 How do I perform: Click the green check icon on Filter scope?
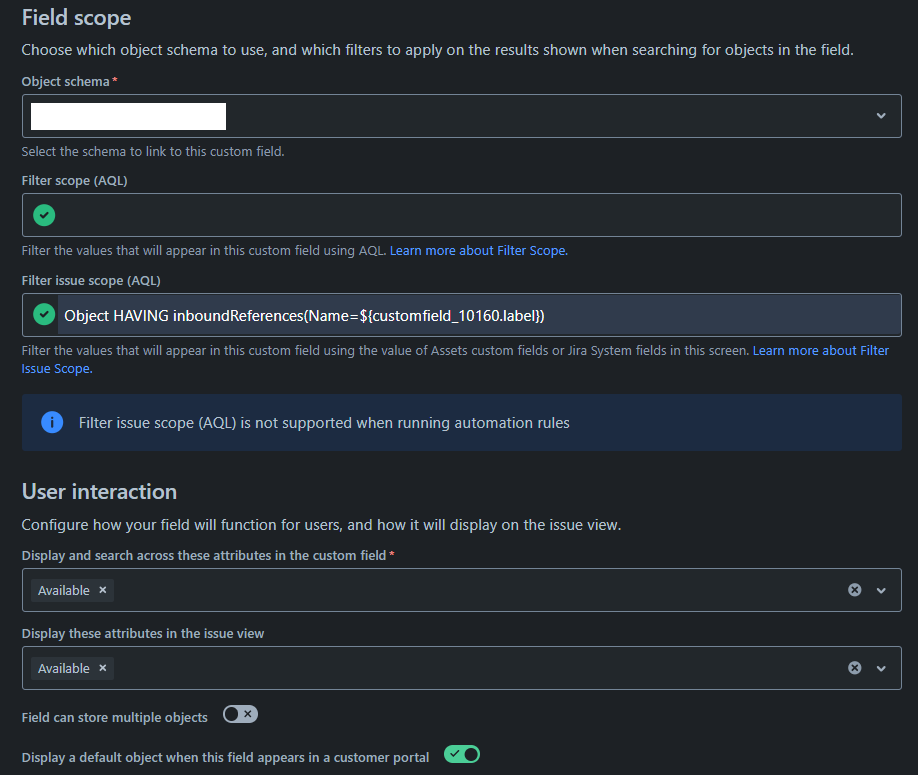pos(42,215)
